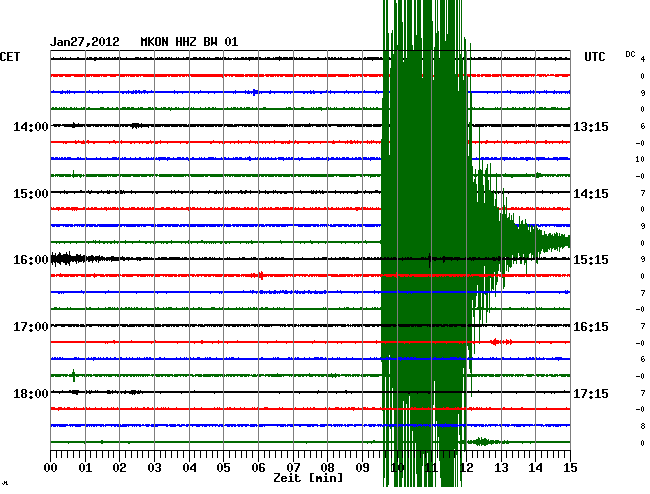The width and height of the screenshot is (650, 494).
Task: Click the 05 minute axis tick label
Action: [x=223, y=467]
